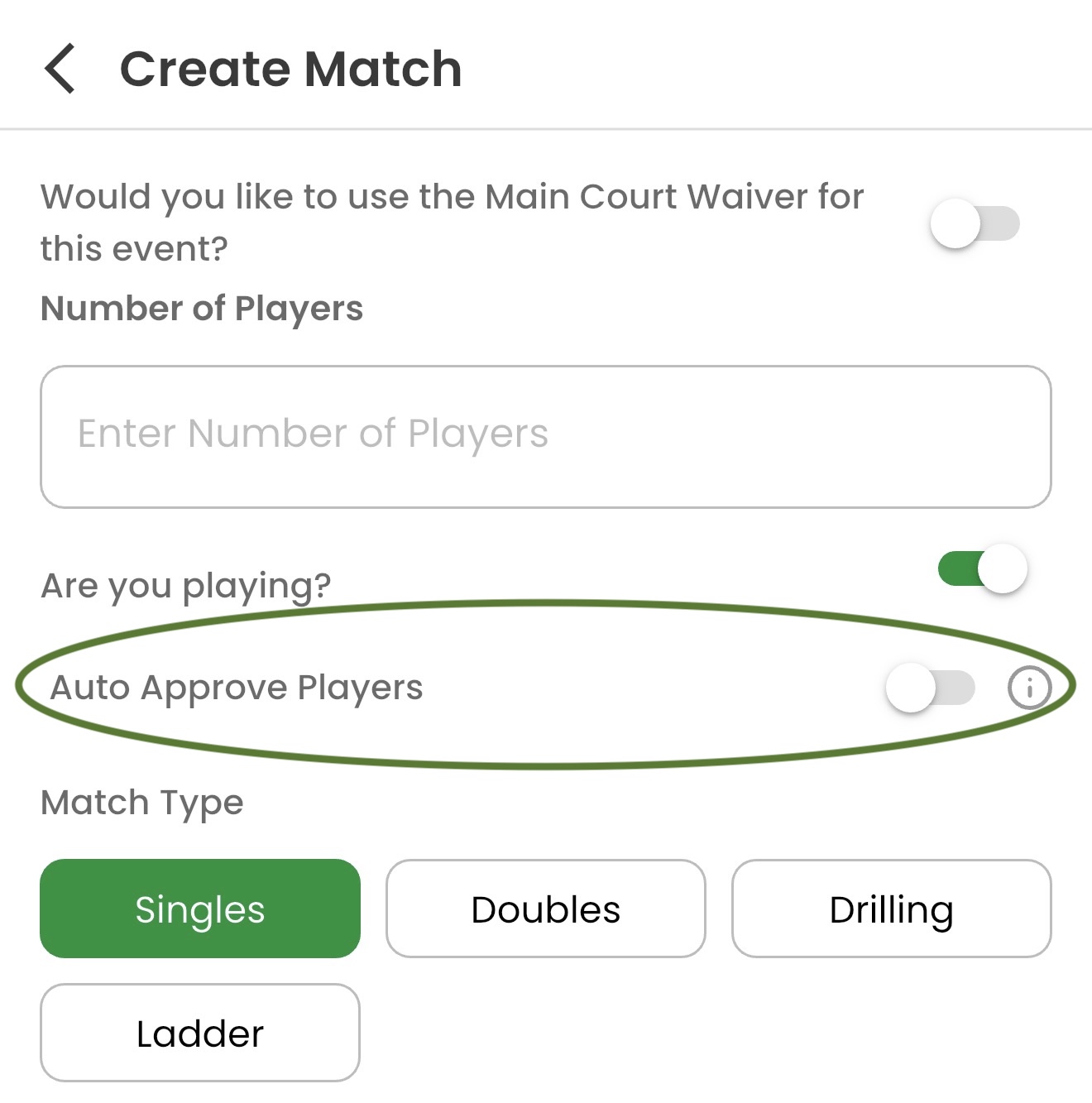Go back using the left arrow icon
The width and height of the screenshot is (1092, 1103).
tap(60, 69)
